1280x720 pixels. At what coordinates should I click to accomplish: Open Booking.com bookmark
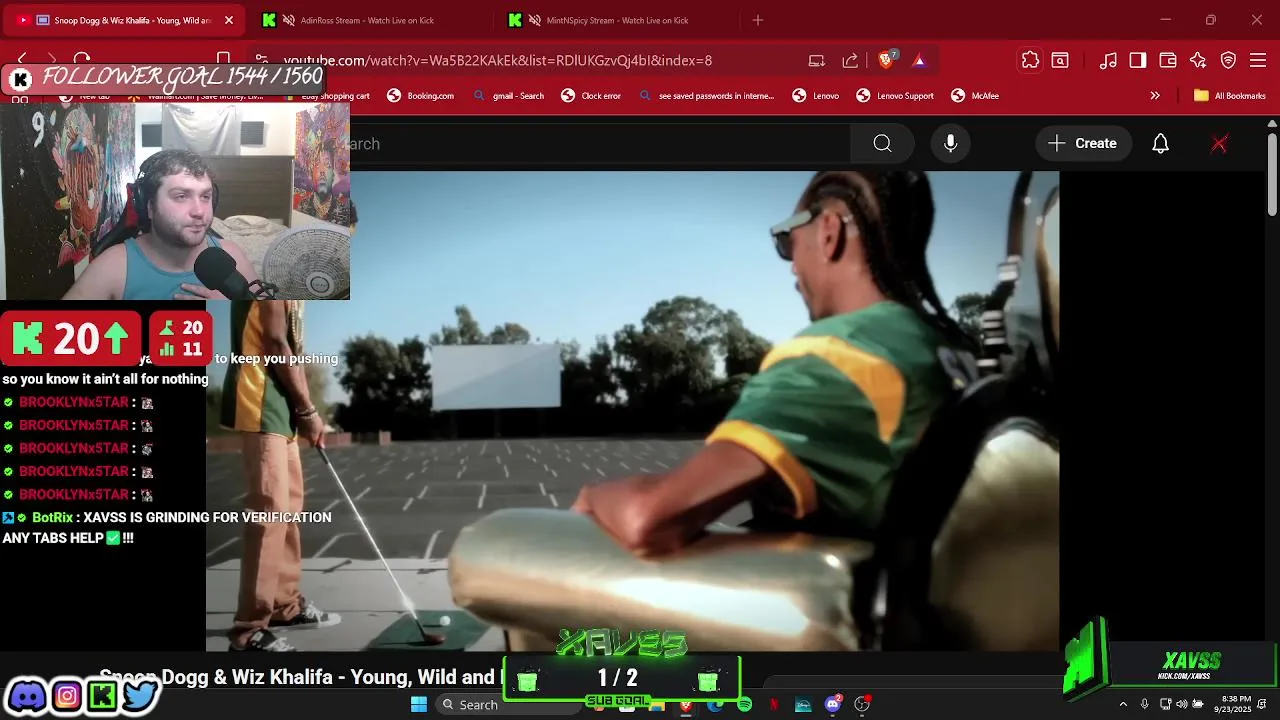point(421,96)
